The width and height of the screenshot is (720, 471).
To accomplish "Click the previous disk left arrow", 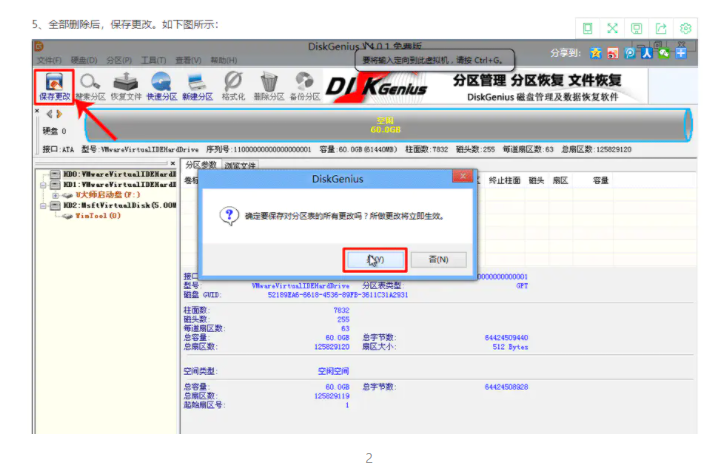I will (49, 114).
